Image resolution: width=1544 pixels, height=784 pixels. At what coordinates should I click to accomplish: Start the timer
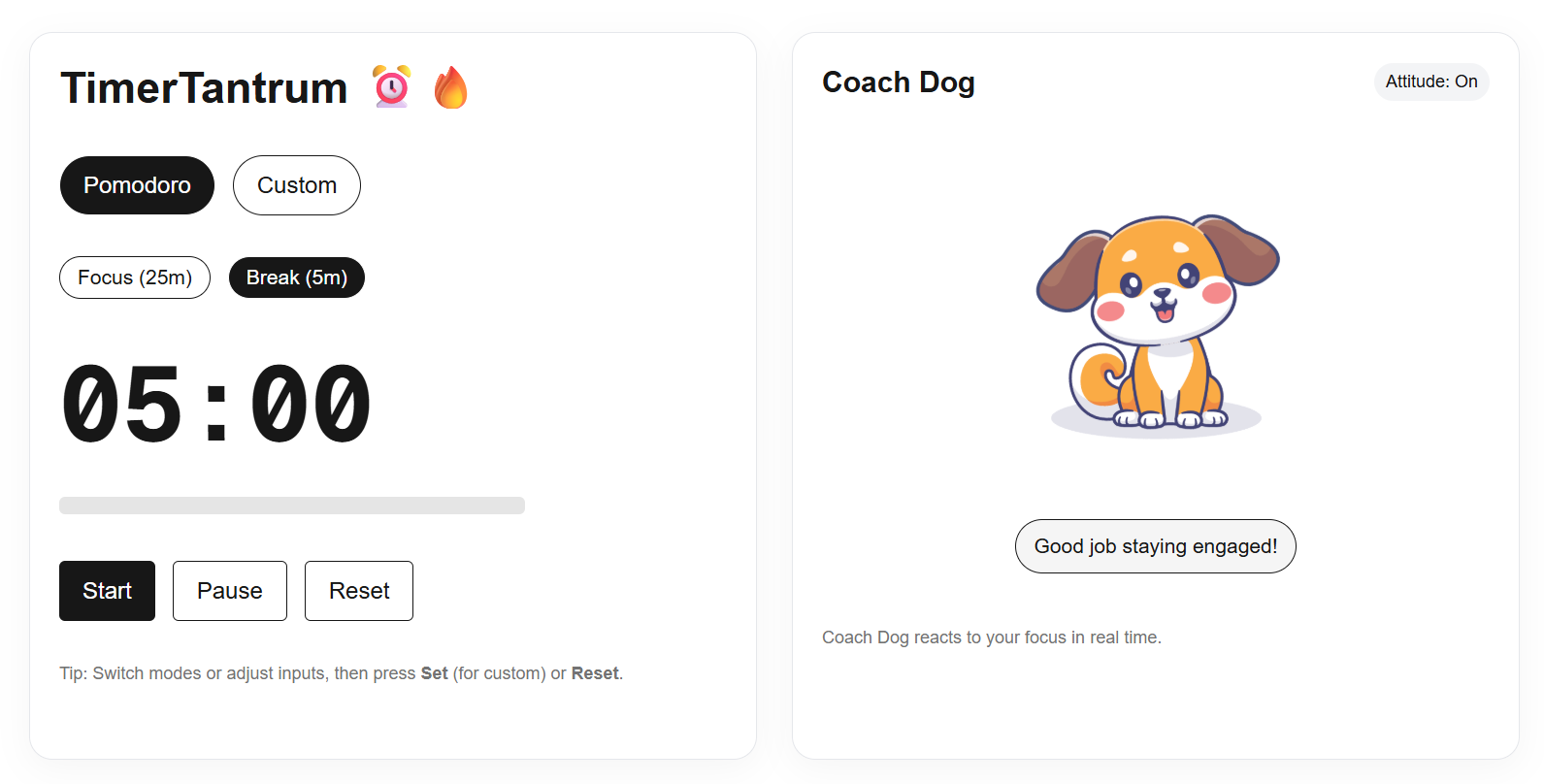[107, 591]
